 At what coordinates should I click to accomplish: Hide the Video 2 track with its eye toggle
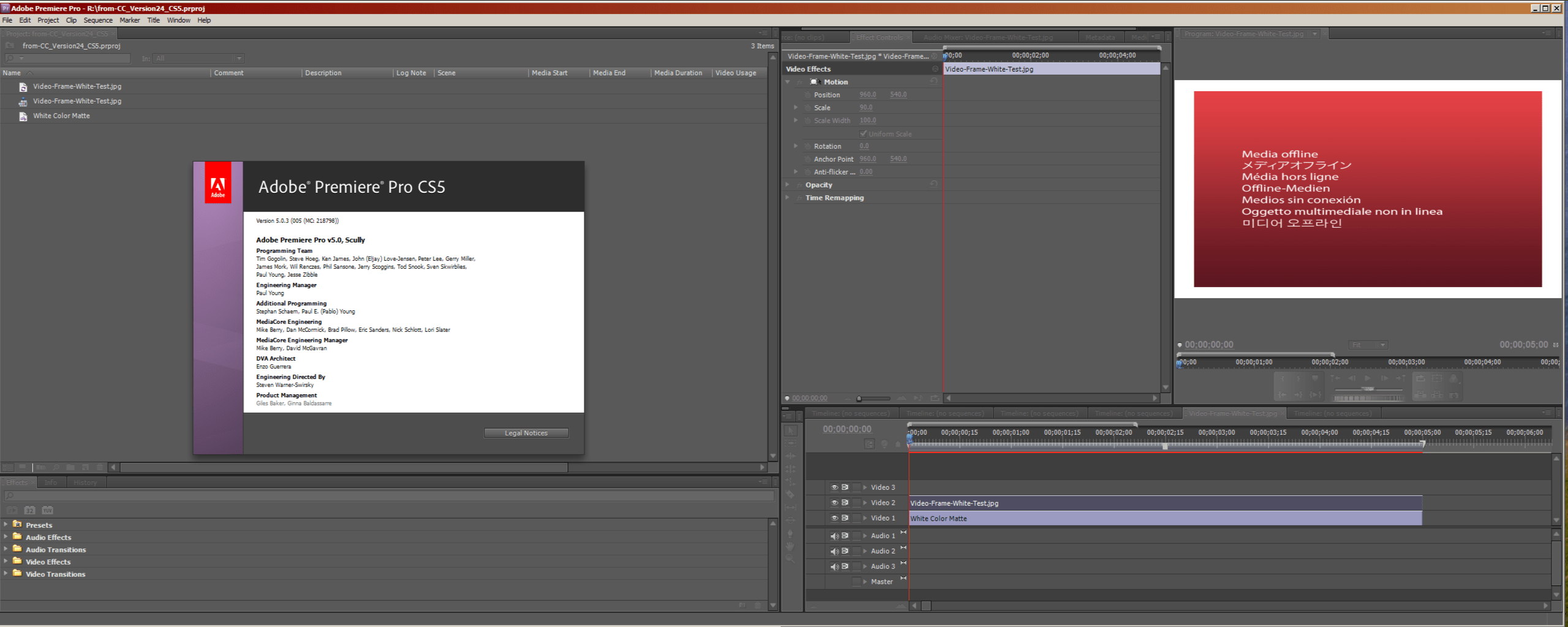(x=834, y=502)
